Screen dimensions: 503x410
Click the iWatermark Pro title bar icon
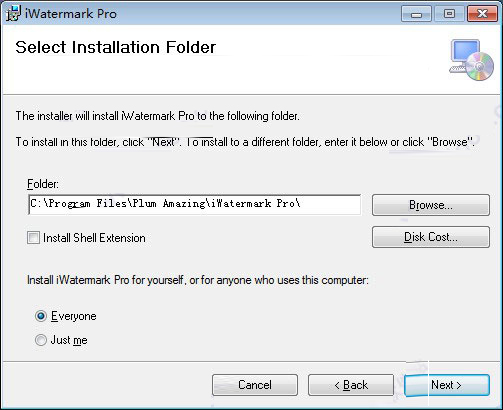point(13,13)
